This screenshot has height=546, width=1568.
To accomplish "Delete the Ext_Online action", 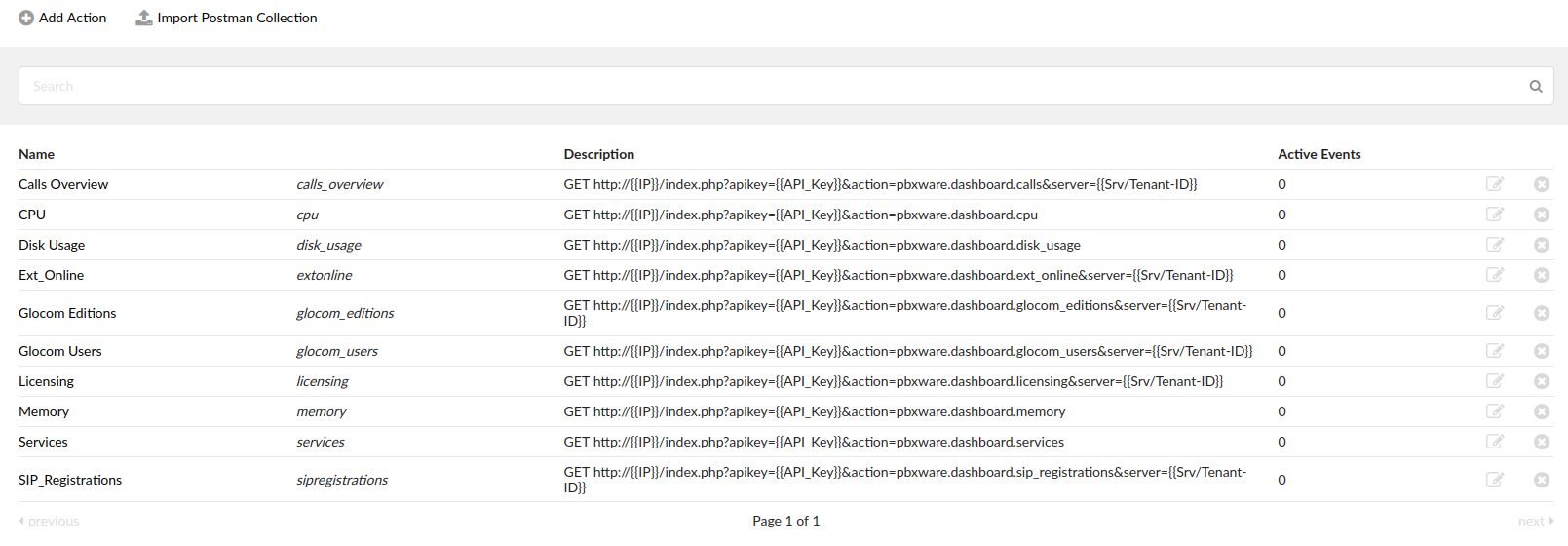I will [x=1542, y=275].
